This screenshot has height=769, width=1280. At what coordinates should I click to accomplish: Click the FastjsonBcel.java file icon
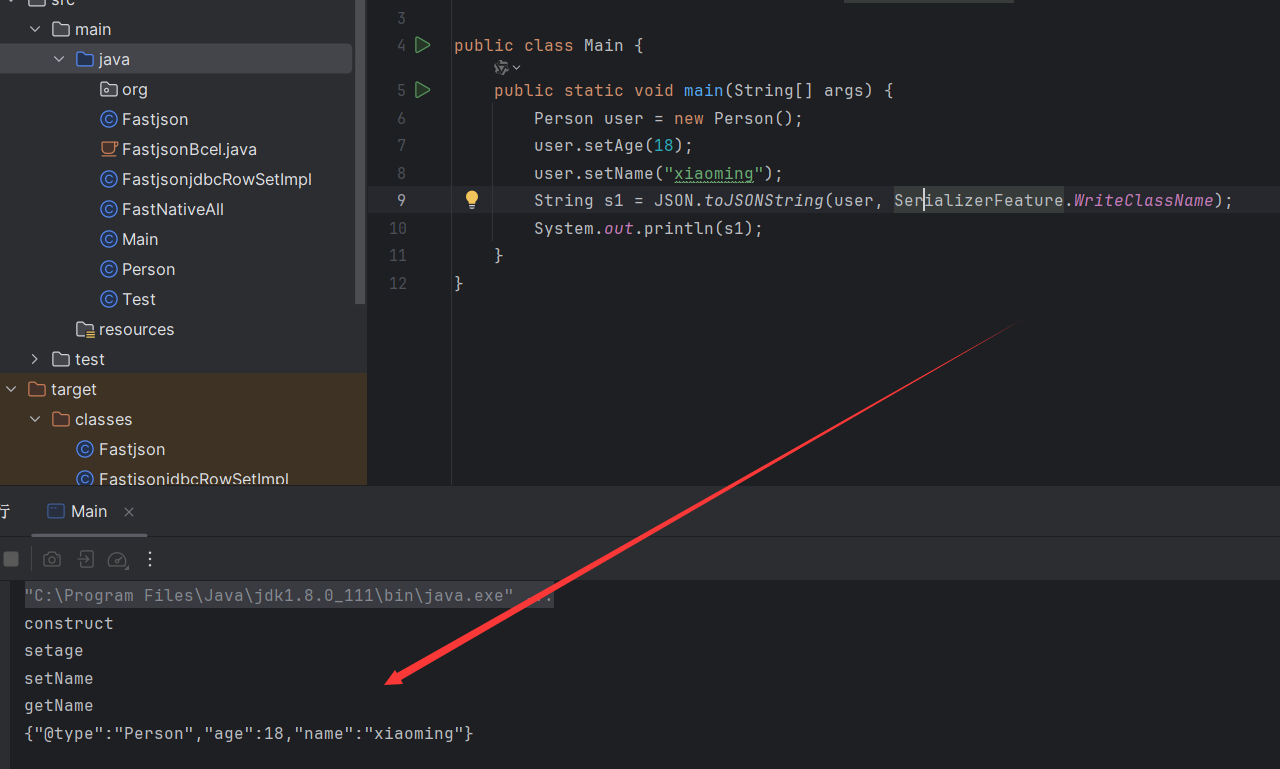click(109, 149)
